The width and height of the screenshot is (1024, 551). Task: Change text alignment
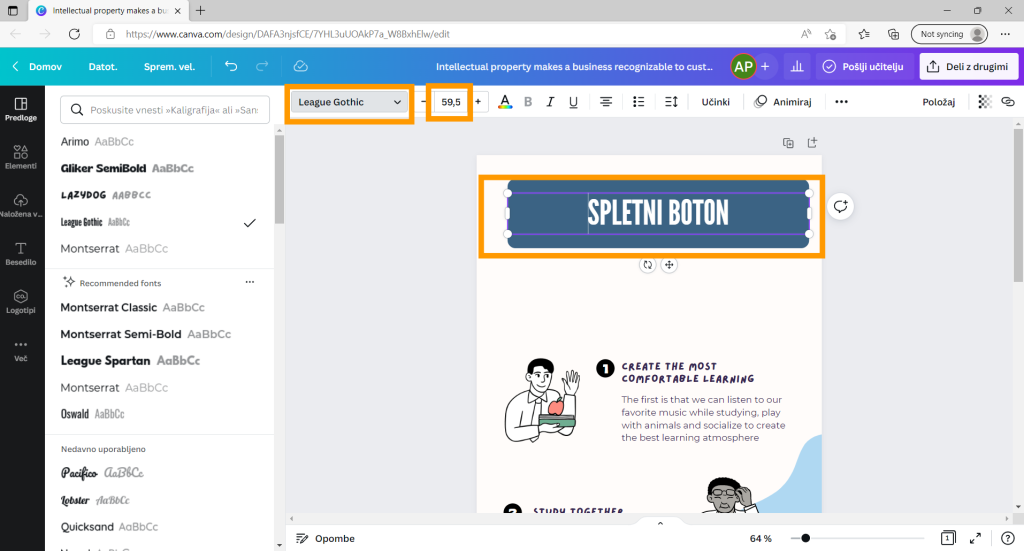606,102
